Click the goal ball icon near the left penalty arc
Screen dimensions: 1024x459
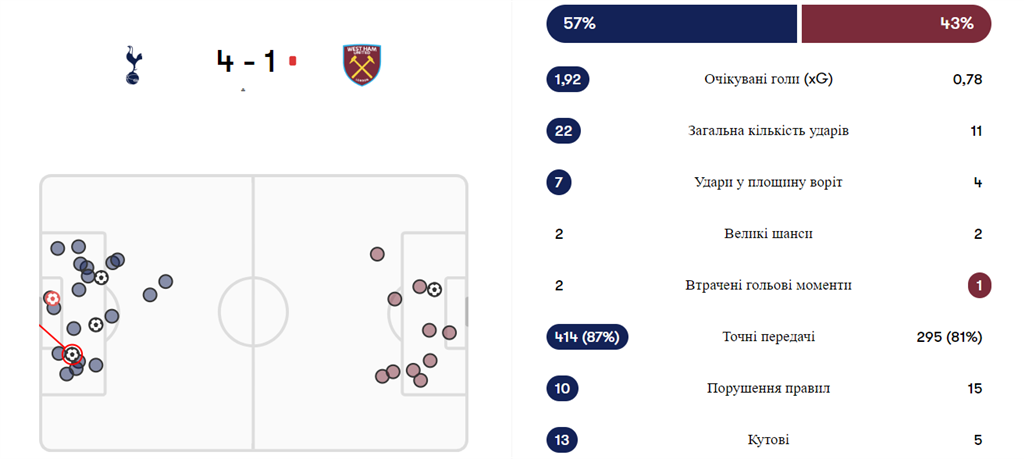pyautogui.click(x=95, y=324)
